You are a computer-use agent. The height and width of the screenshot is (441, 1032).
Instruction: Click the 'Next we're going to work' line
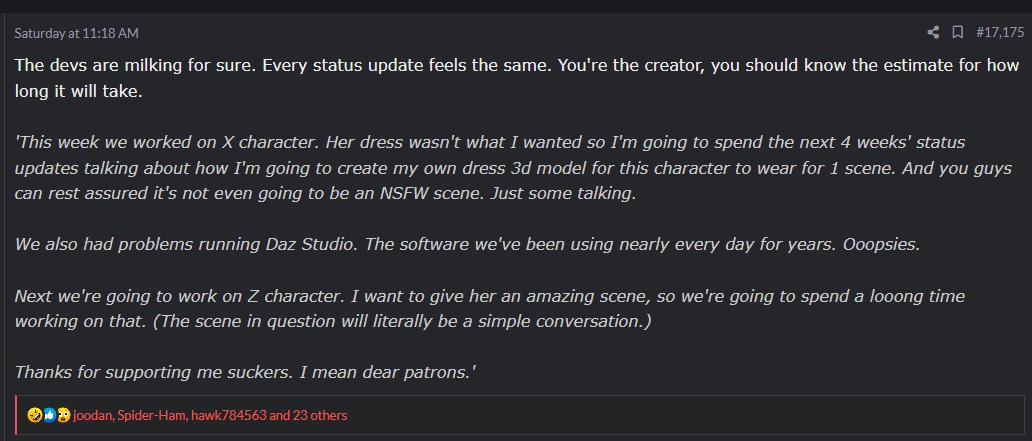[x=490, y=296]
